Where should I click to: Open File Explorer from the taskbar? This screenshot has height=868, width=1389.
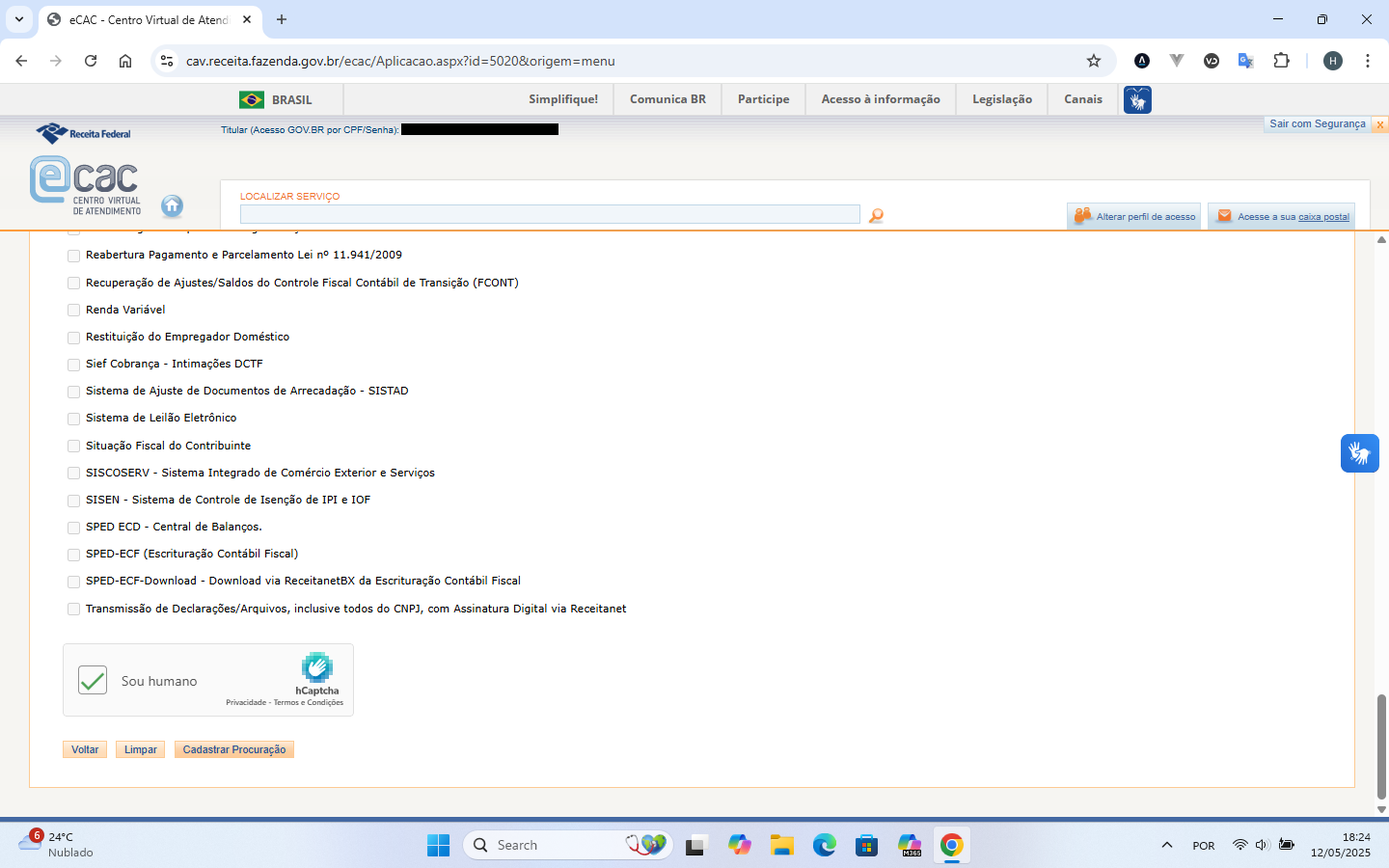point(781,846)
